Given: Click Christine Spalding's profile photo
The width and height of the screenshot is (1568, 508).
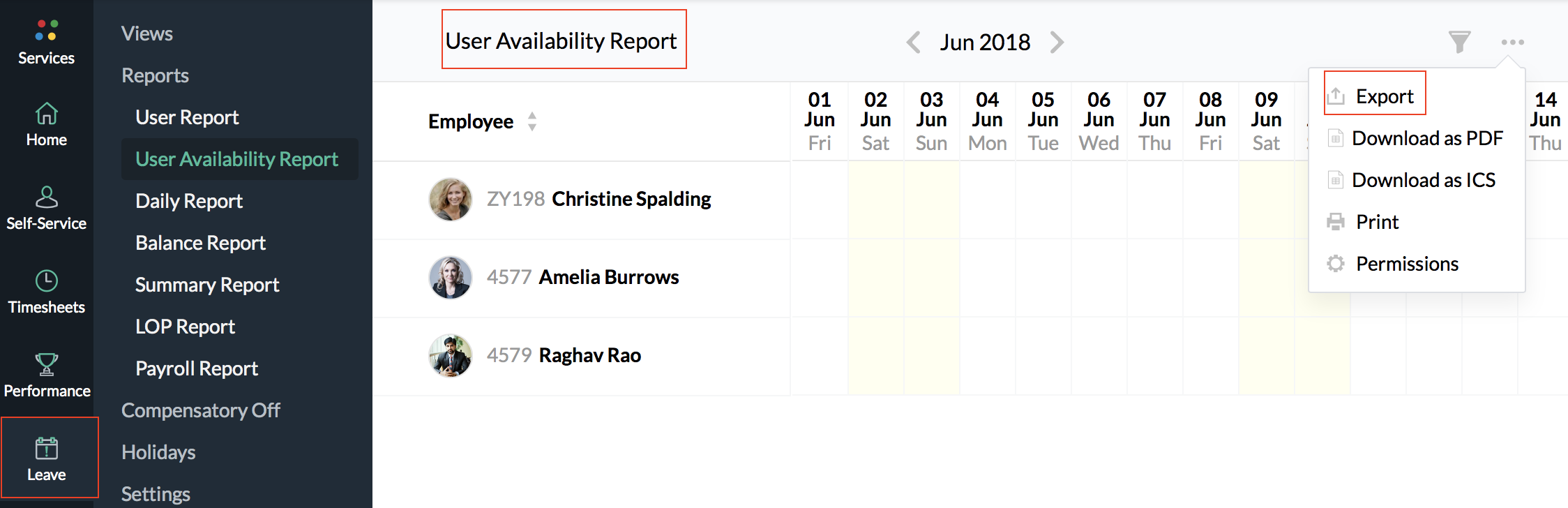Looking at the screenshot, I should [450, 199].
